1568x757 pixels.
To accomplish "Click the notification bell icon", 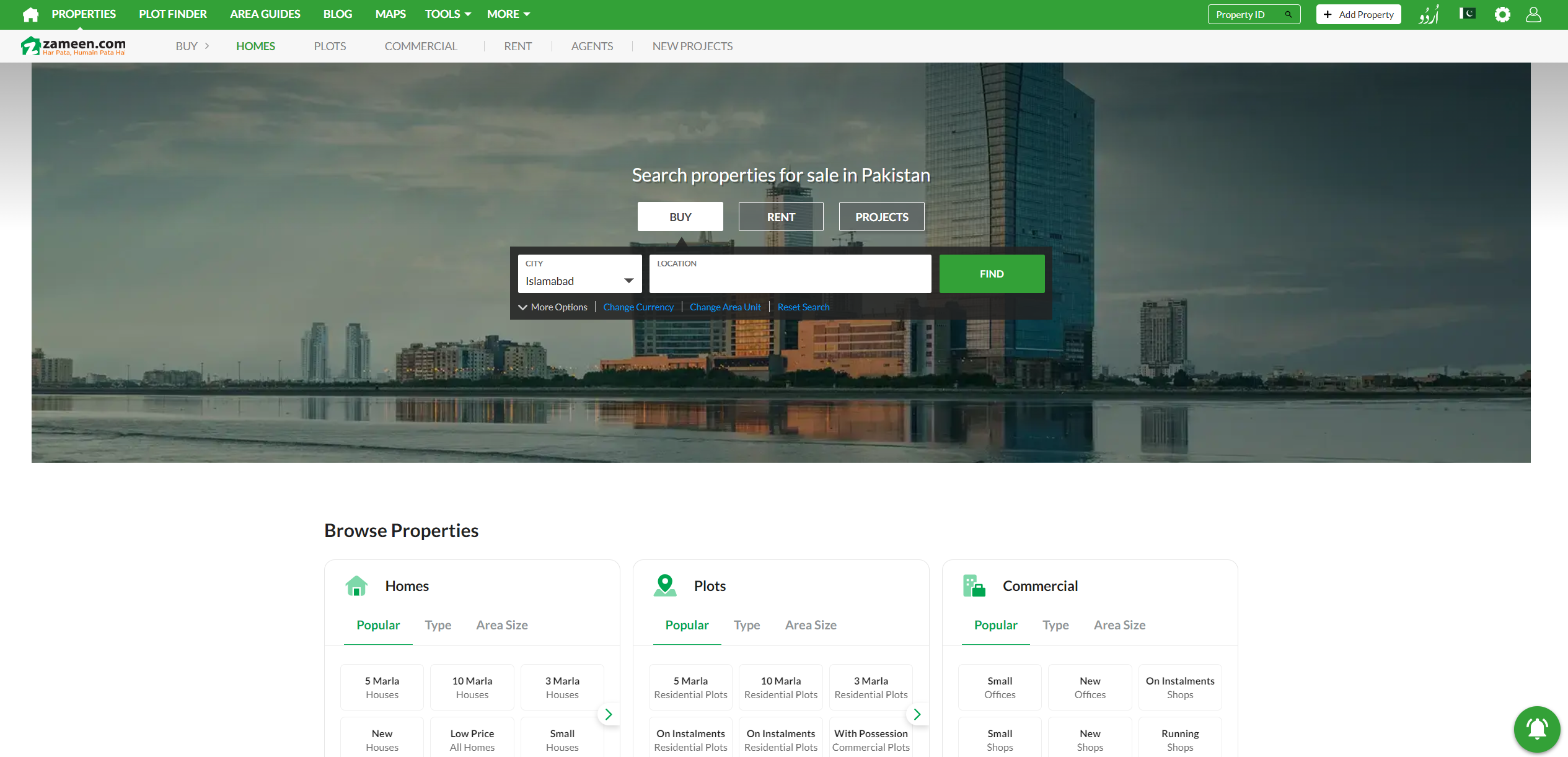I will [x=1536, y=729].
